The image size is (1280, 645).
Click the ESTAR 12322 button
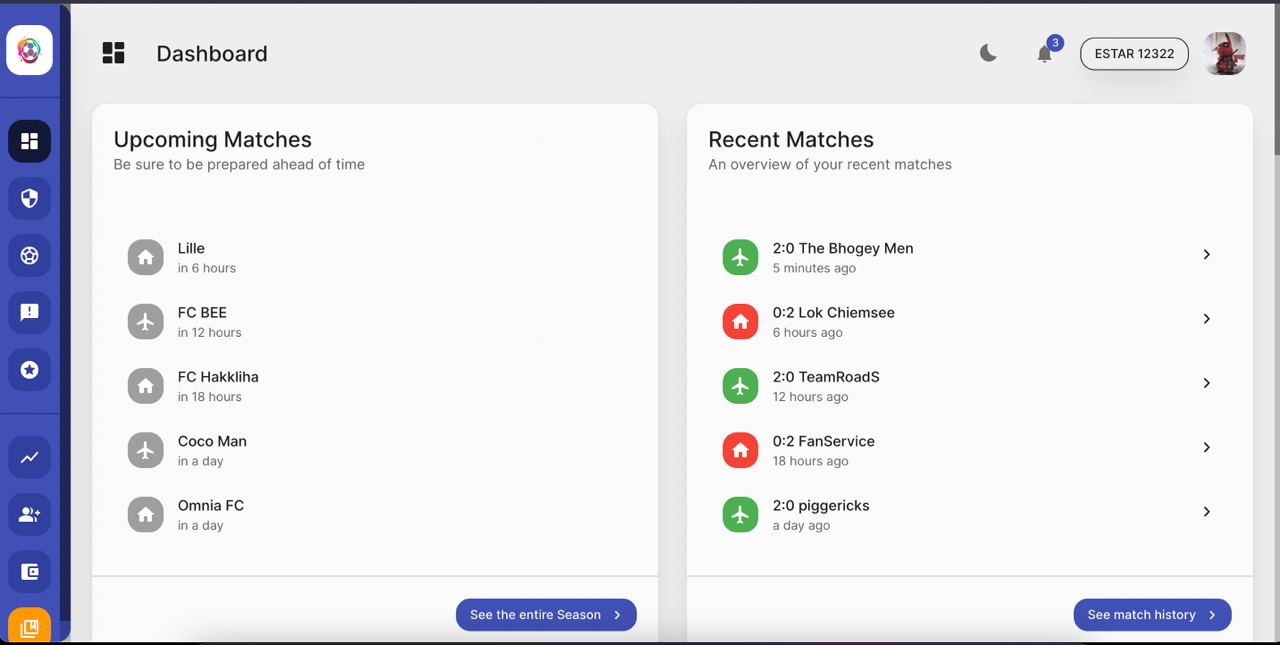[1134, 54]
